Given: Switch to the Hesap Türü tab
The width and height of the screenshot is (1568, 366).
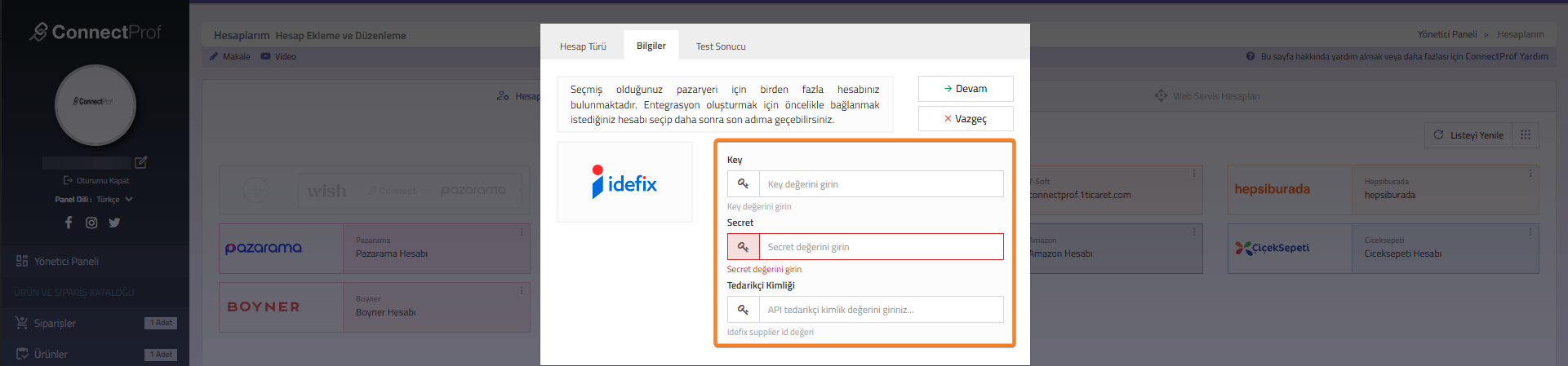Looking at the screenshot, I should click(x=583, y=46).
